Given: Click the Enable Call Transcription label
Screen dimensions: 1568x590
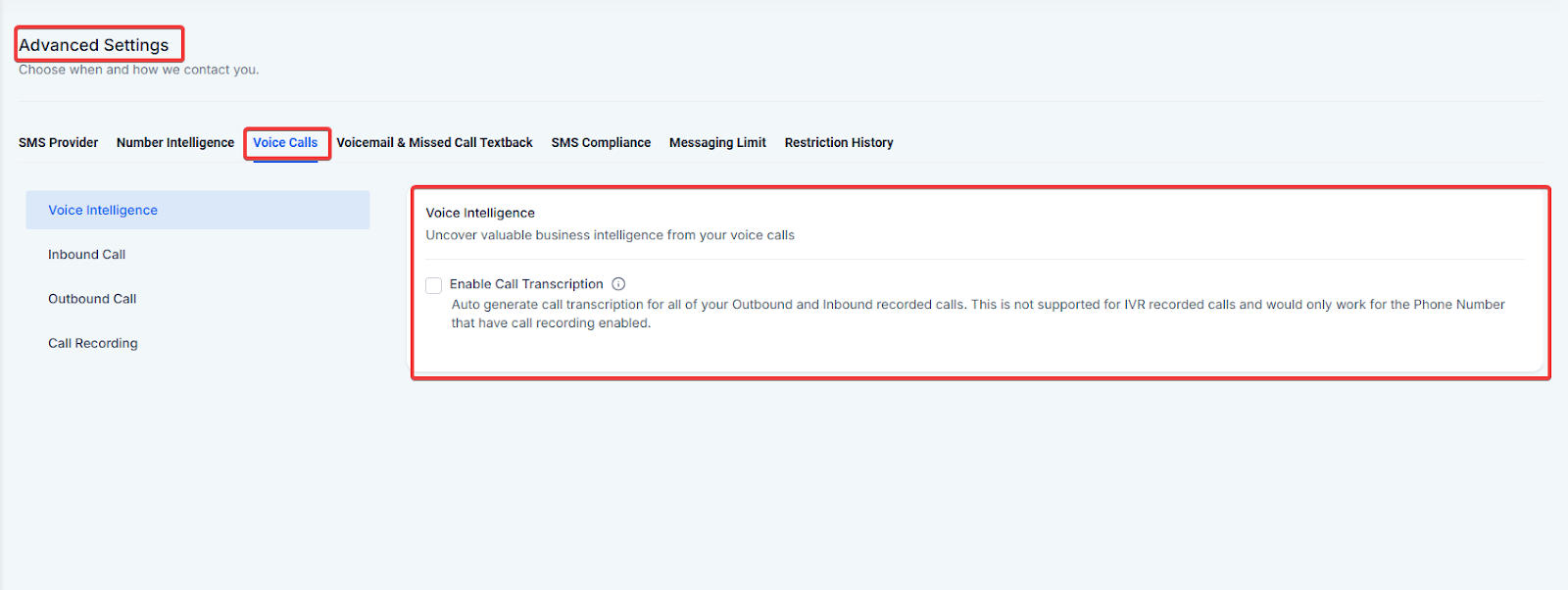Looking at the screenshot, I should [x=526, y=284].
